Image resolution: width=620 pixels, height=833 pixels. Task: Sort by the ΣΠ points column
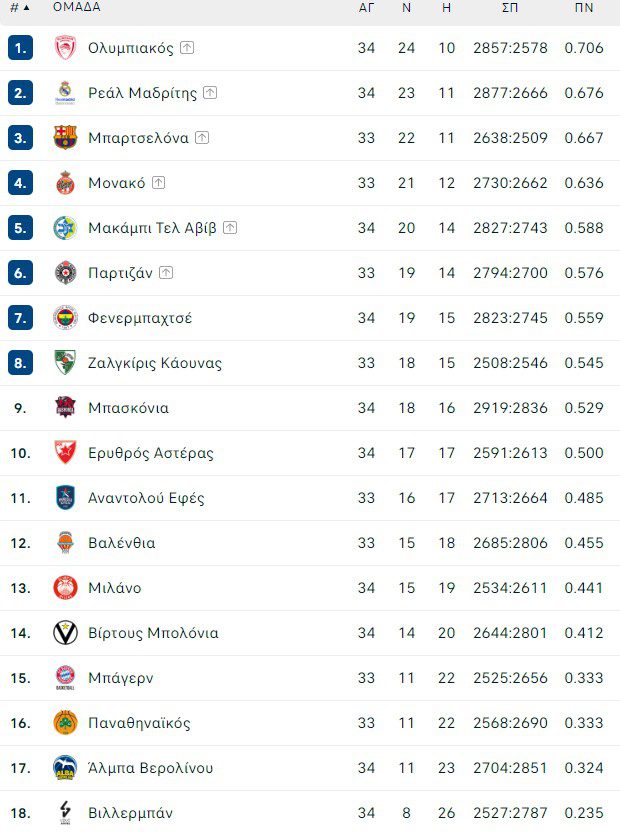(510, 7)
